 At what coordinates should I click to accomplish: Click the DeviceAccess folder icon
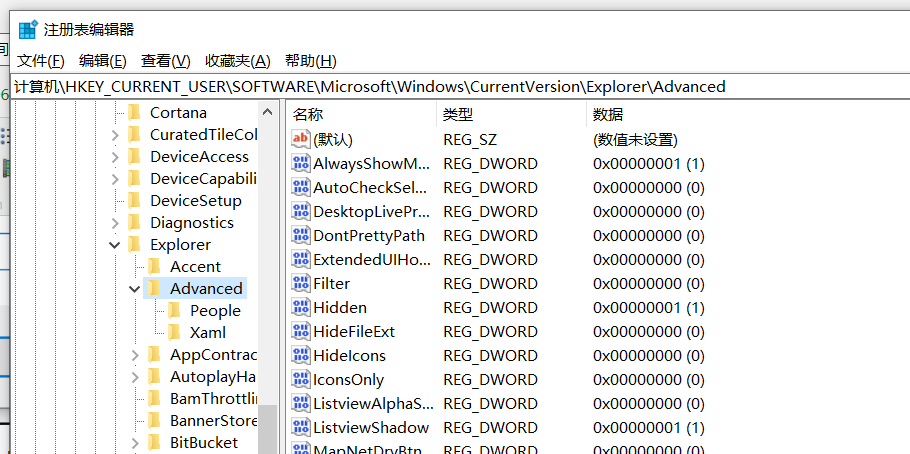point(134,156)
